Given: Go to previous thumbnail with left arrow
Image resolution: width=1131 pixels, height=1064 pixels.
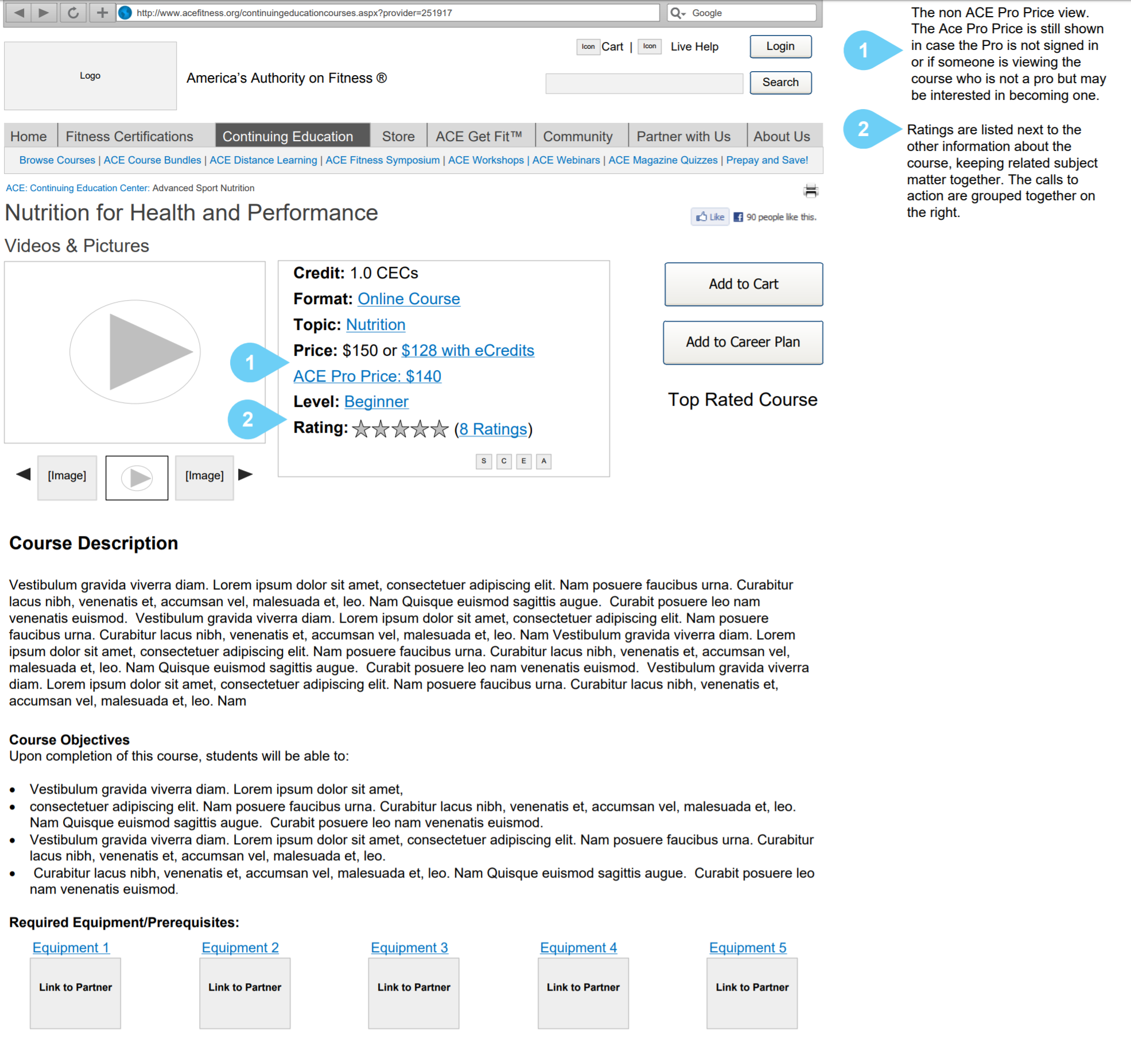Looking at the screenshot, I should coord(24,475).
